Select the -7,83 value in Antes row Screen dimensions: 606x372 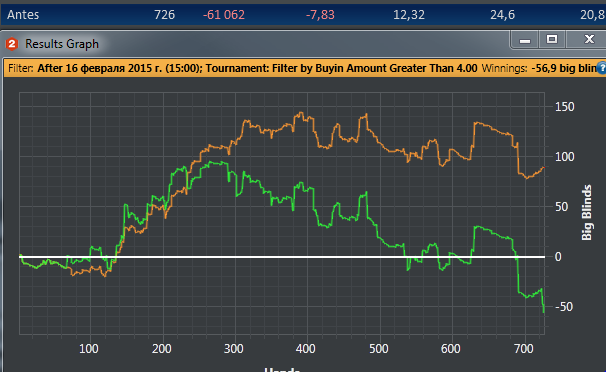pos(320,15)
